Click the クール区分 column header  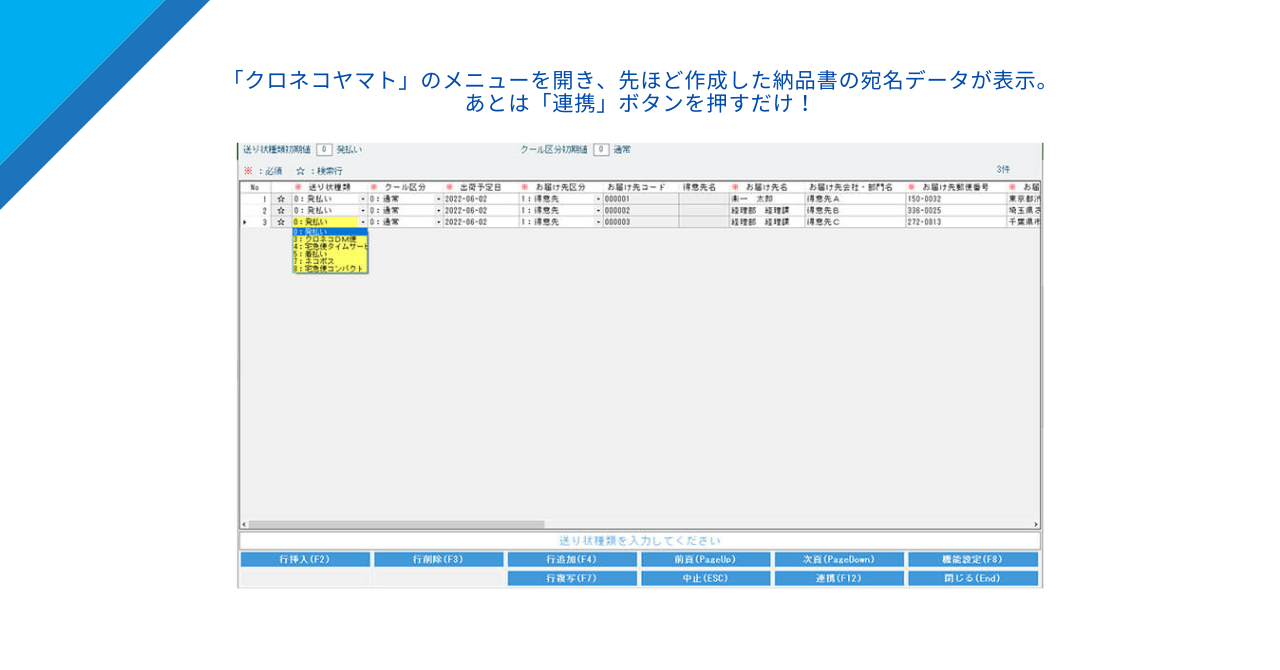pyautogui.click(x=405, y=187)
